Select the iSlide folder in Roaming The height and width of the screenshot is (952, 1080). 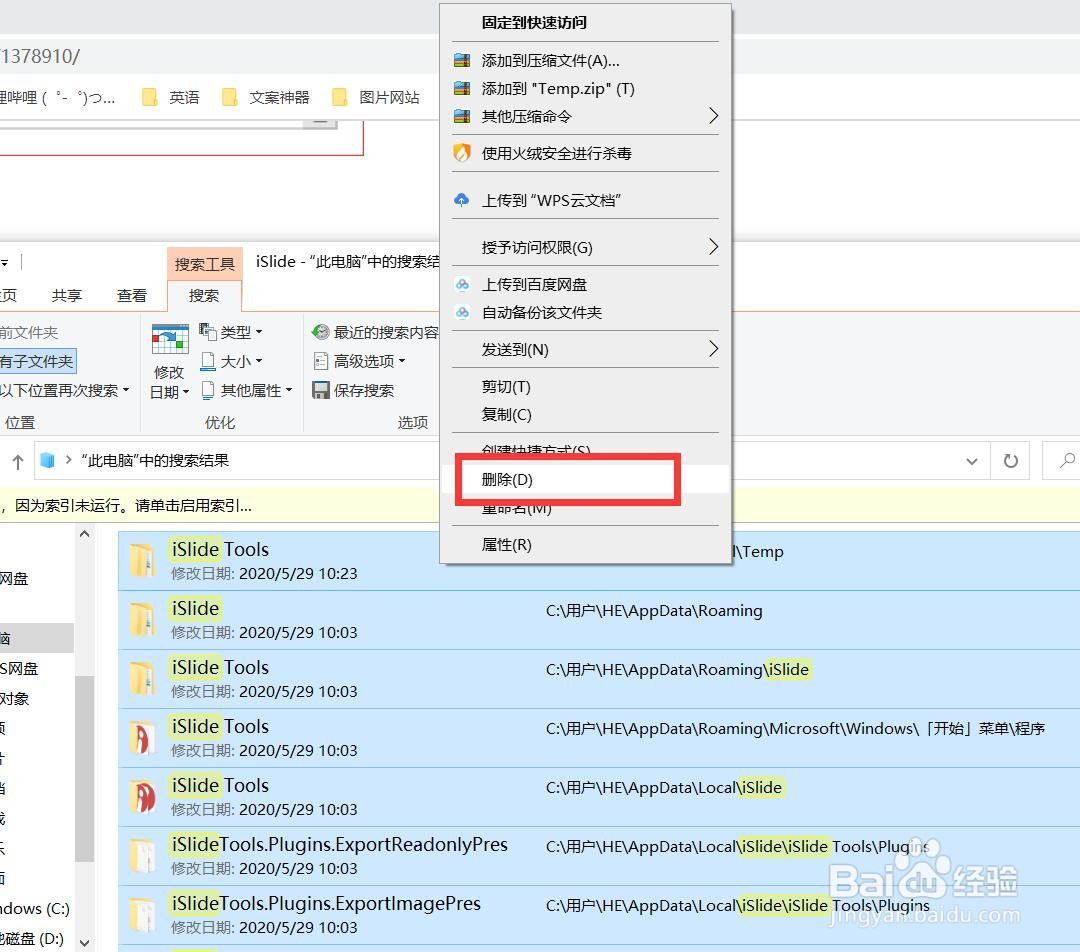[599, 620]
